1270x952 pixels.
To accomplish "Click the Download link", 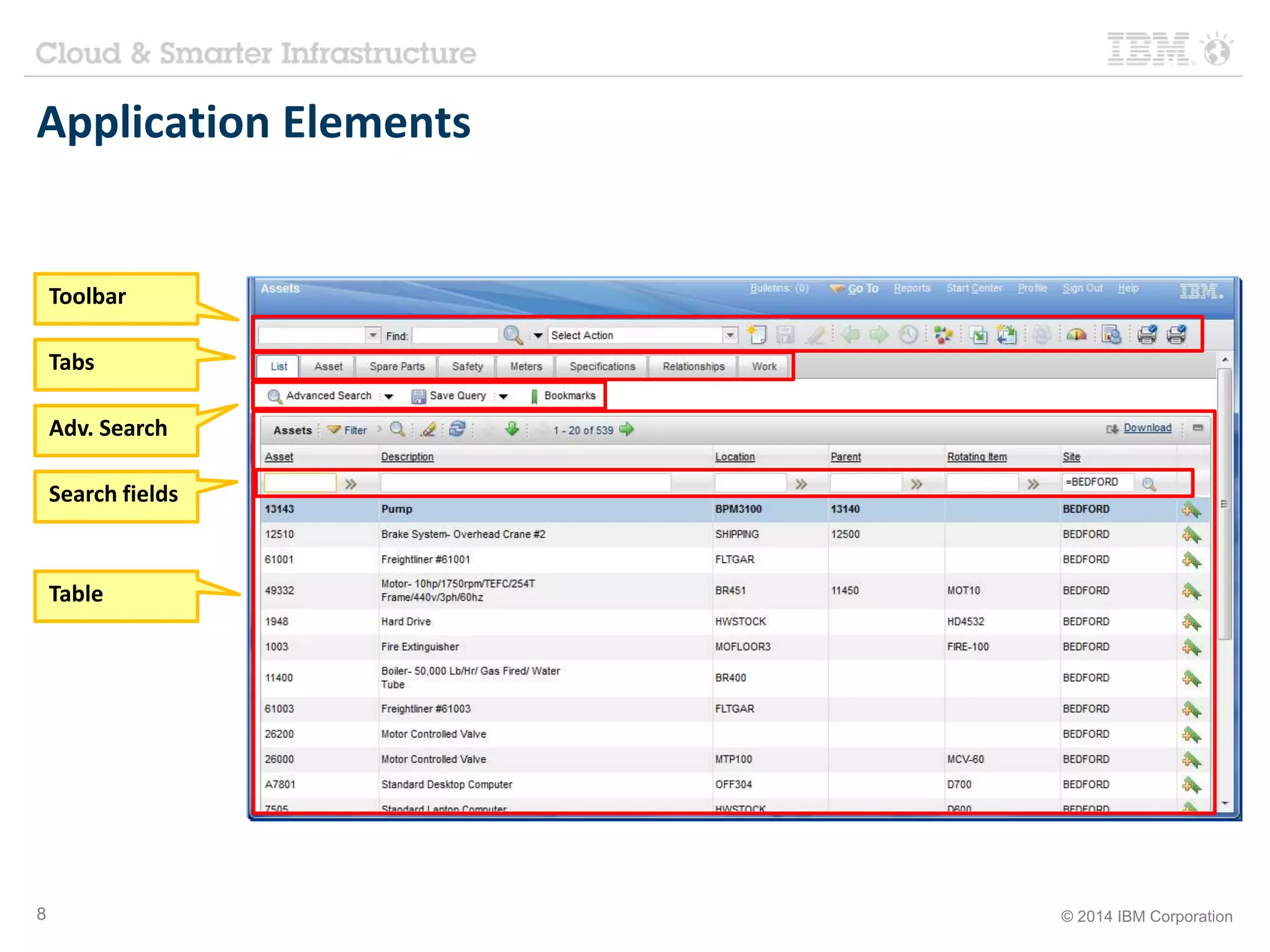I will (1147, 428).
